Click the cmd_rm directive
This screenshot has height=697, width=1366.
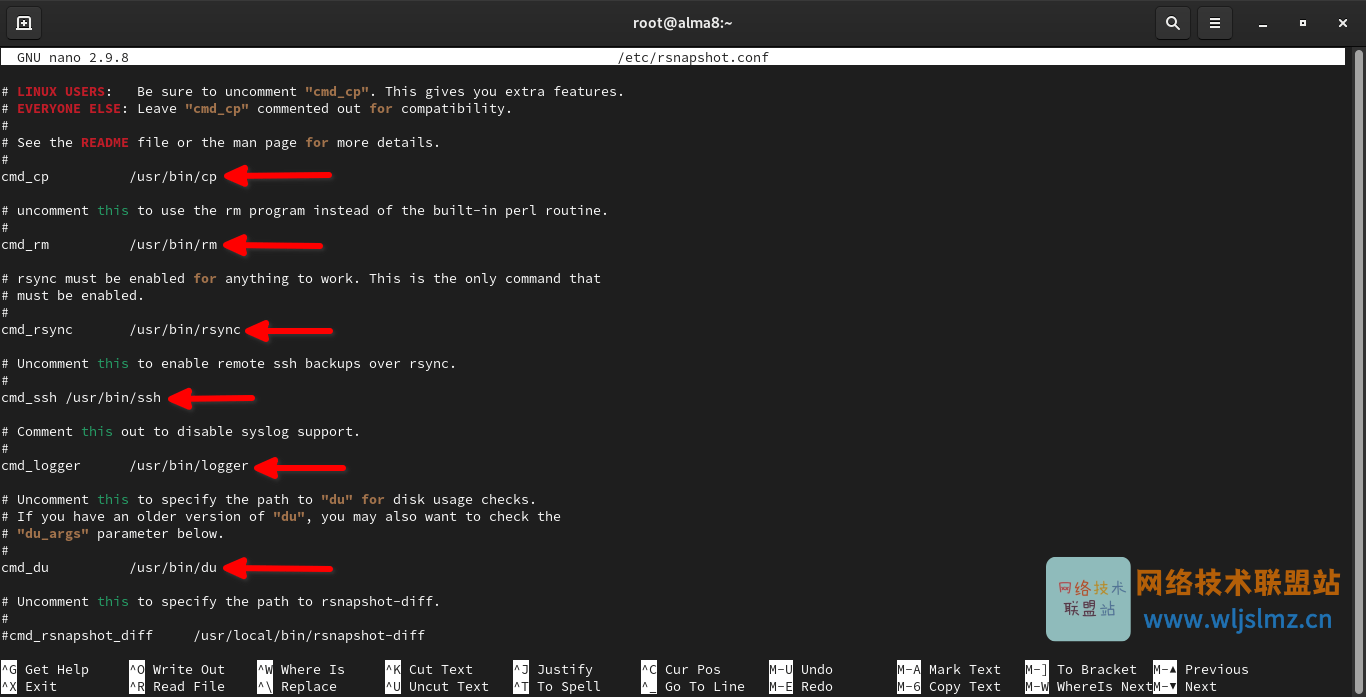(25, 245)
